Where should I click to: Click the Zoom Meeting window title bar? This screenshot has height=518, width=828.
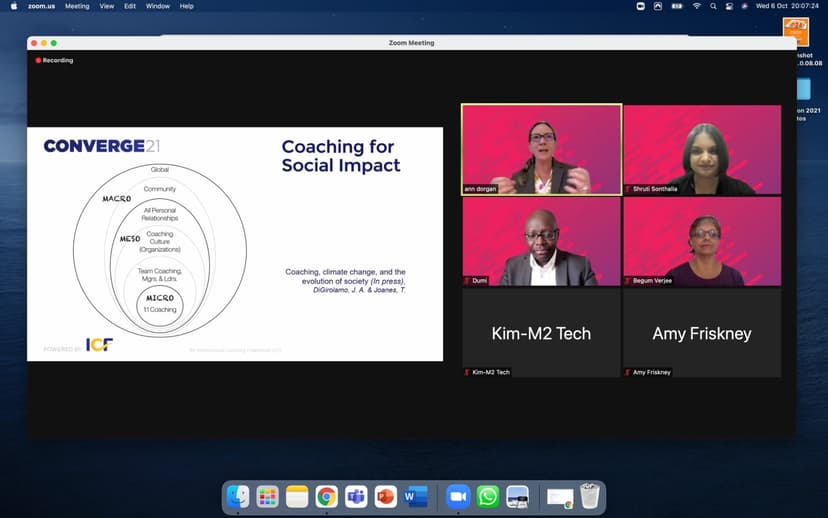[411, 43]
